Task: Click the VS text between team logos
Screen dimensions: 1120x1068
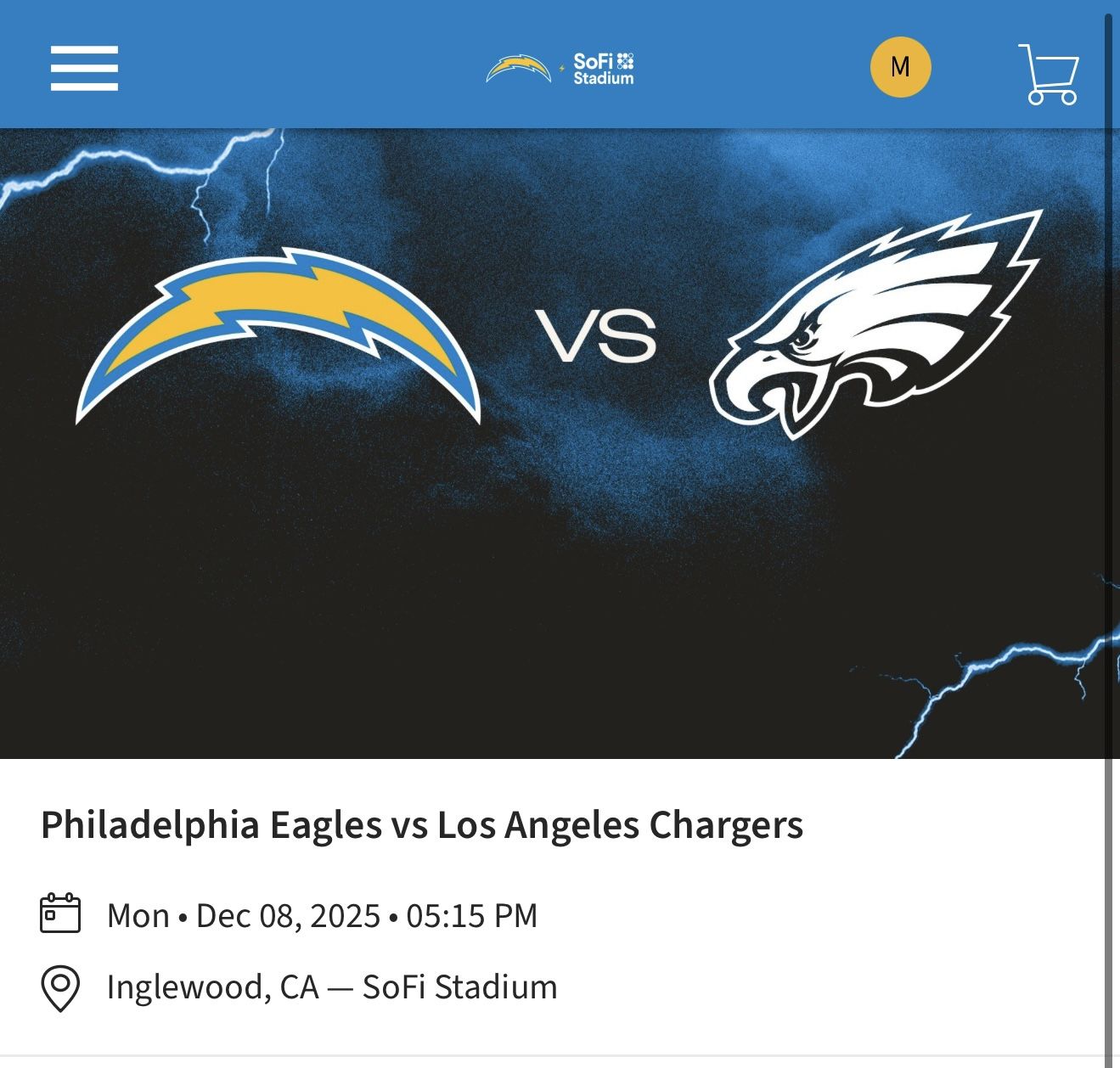Action: click(x=596, y=335)
